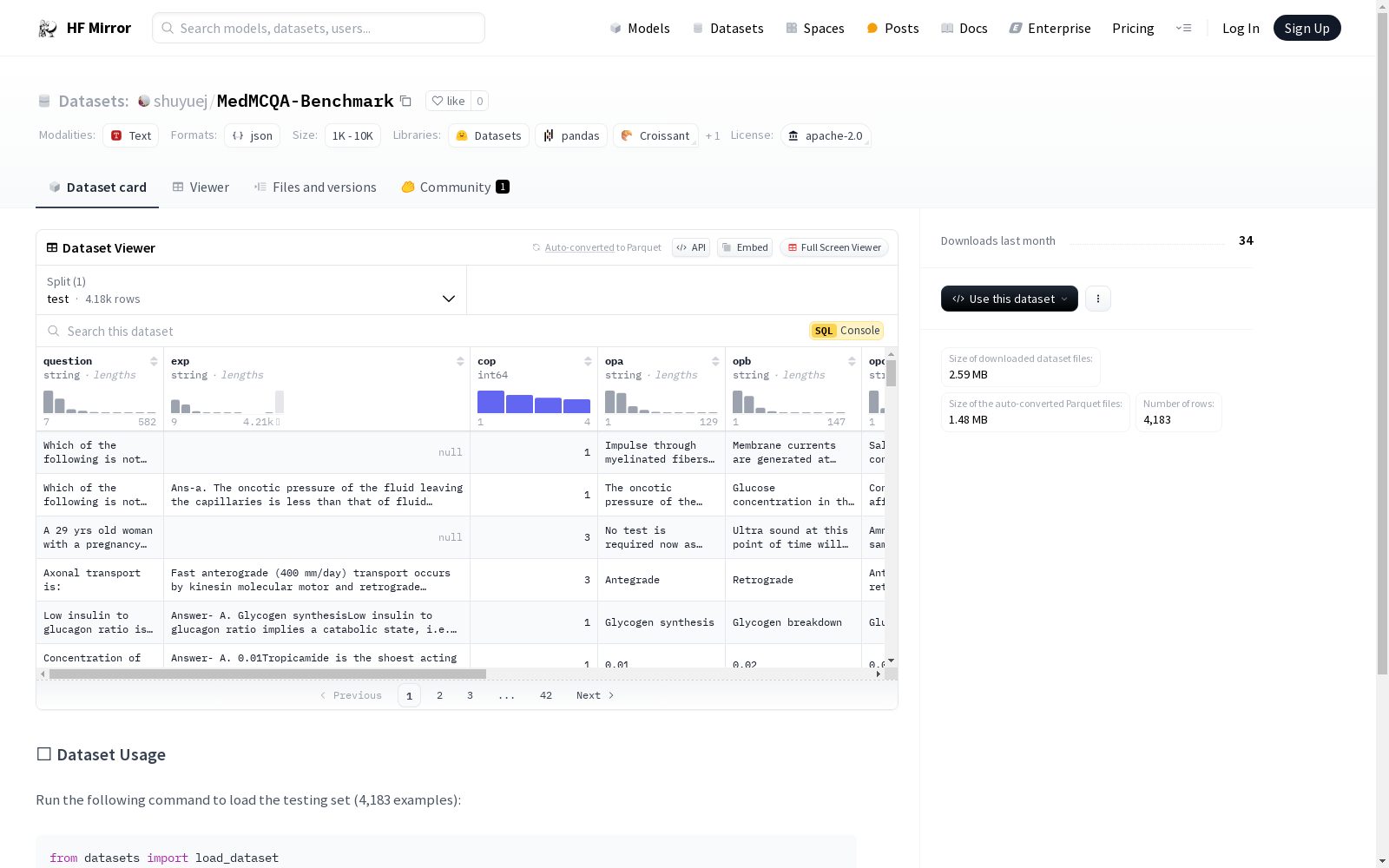Focus the main search models field
The image size is (1389, 868).
pyautogui.click(x=319, y=29)
